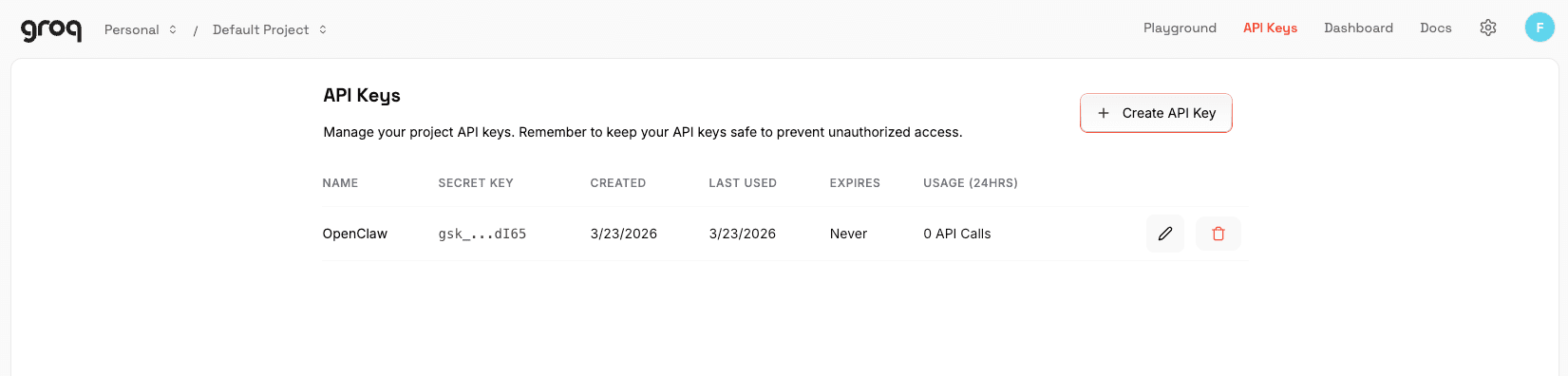
Task: Open the Dashboard nav item
Action: click(x=1358, y=28)
